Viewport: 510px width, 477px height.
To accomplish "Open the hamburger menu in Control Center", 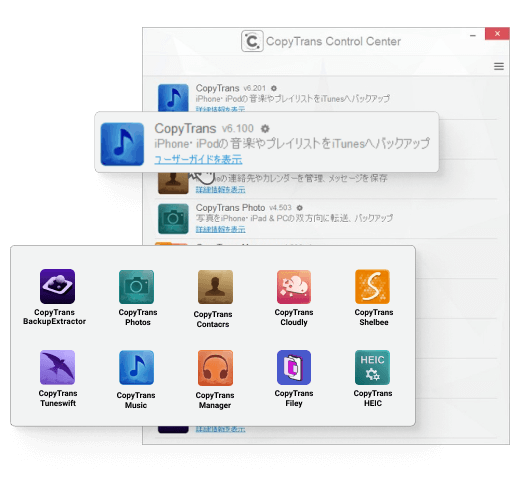I will (x=499, y=66).
